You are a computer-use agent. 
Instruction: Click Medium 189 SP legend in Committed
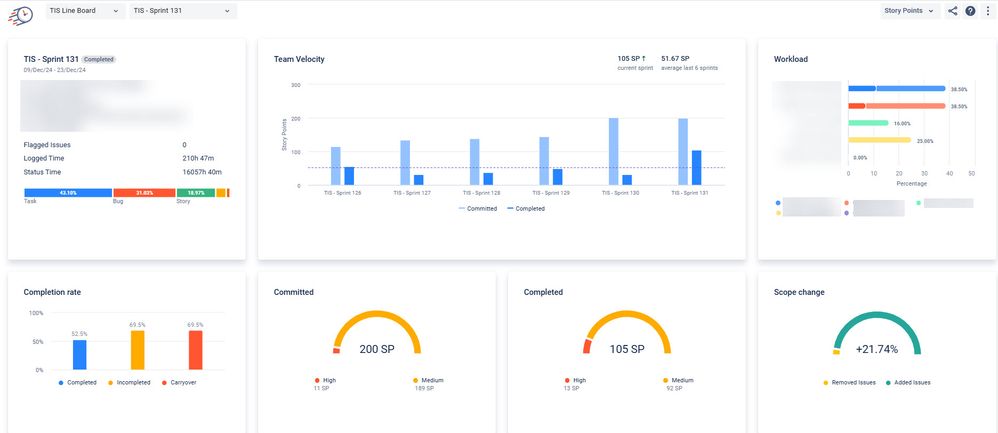(428, 384)
